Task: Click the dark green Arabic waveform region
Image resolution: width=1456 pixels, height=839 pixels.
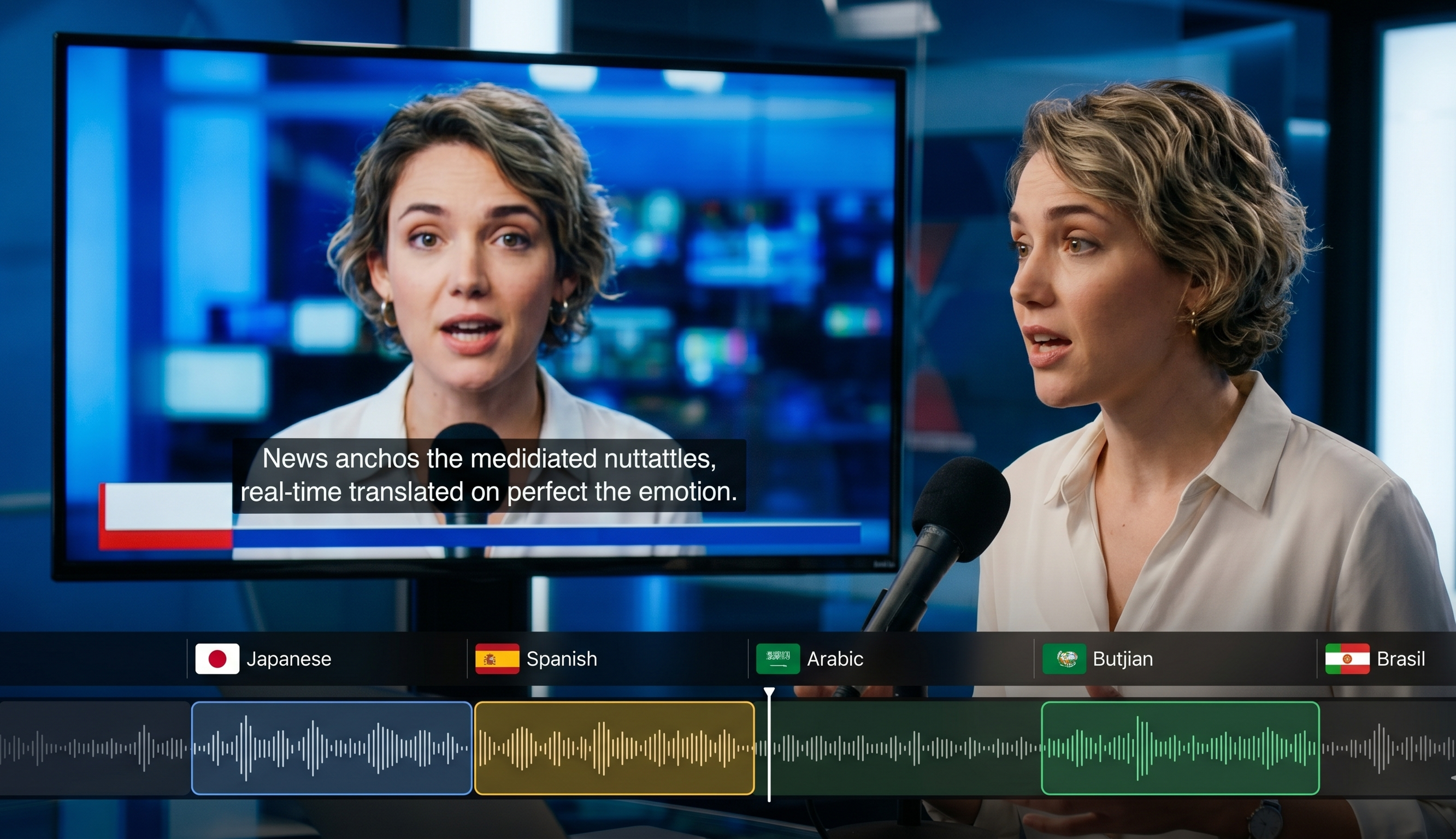Action: 905,748
